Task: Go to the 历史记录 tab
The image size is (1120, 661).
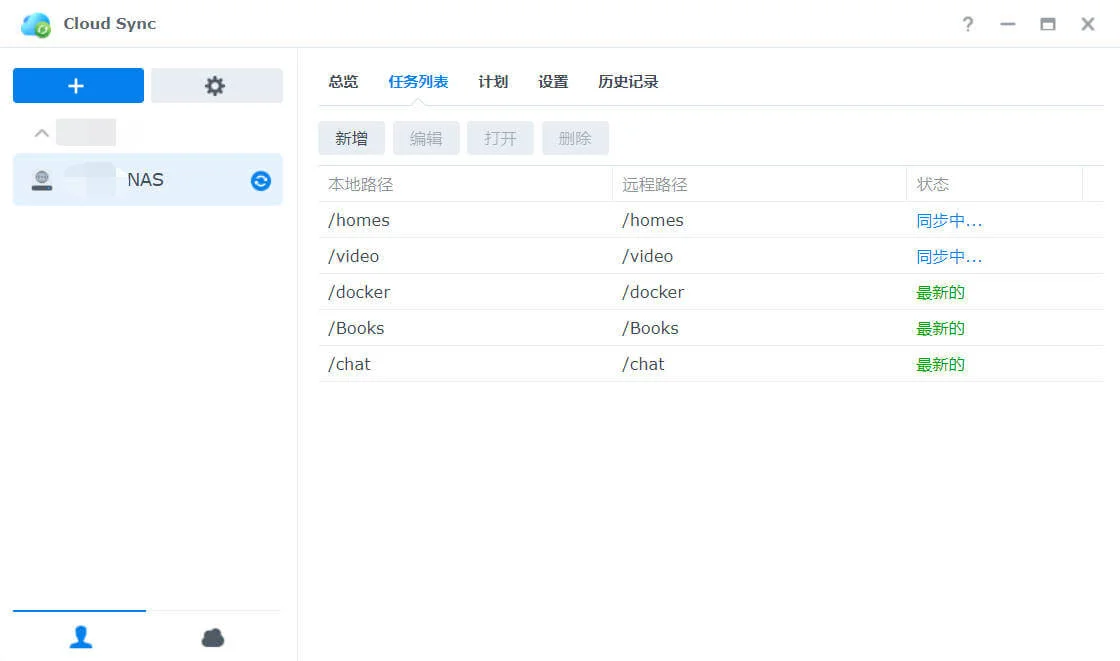Action: (628, 82)
